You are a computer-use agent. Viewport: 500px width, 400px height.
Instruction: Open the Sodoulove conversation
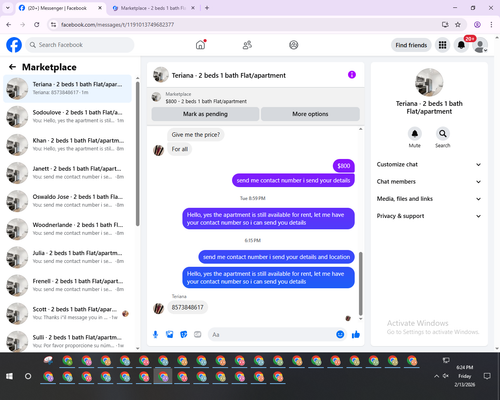tap(67, 117)
